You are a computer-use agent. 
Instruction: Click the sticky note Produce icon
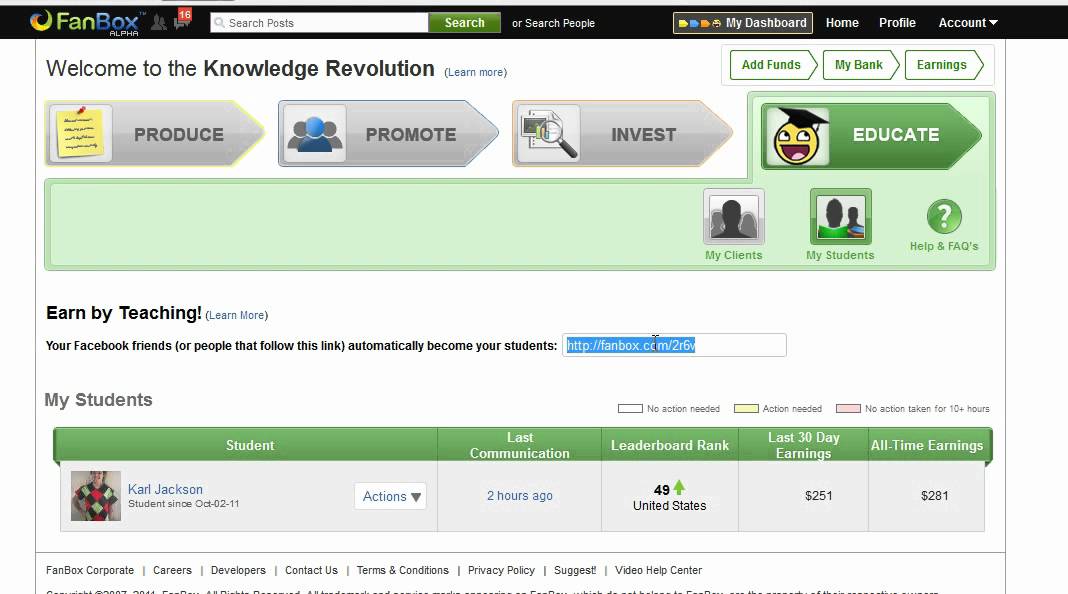click(x=80, y=133)
